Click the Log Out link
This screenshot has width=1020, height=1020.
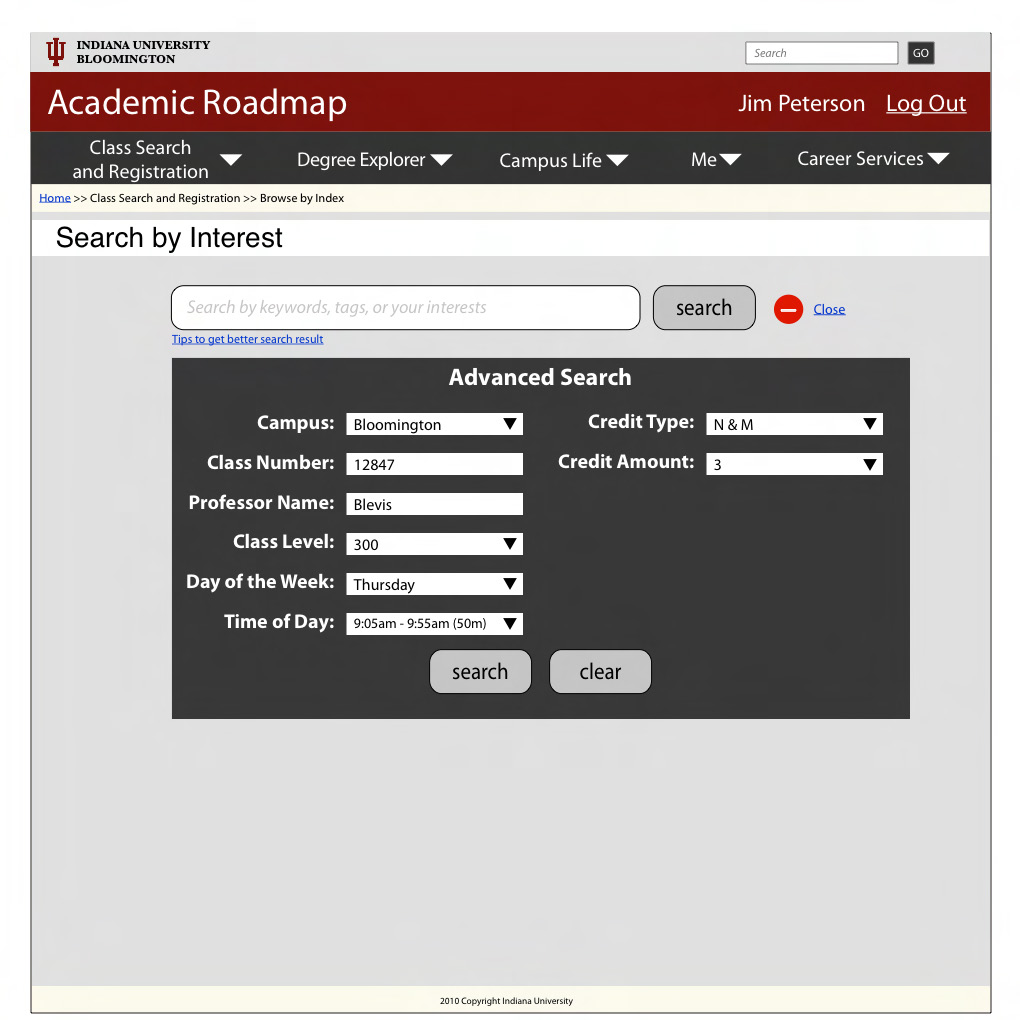point(926,103)
